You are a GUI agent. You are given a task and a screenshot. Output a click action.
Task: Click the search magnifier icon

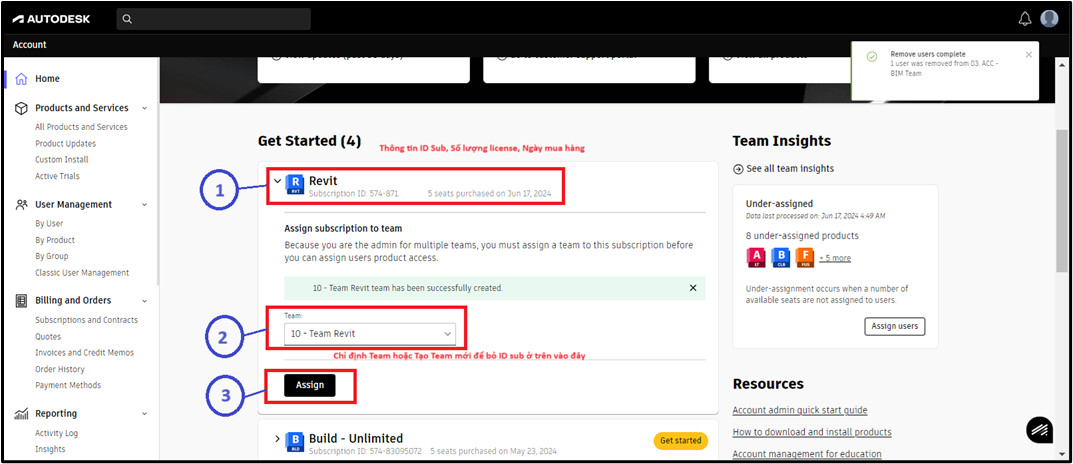pos(127,19)
